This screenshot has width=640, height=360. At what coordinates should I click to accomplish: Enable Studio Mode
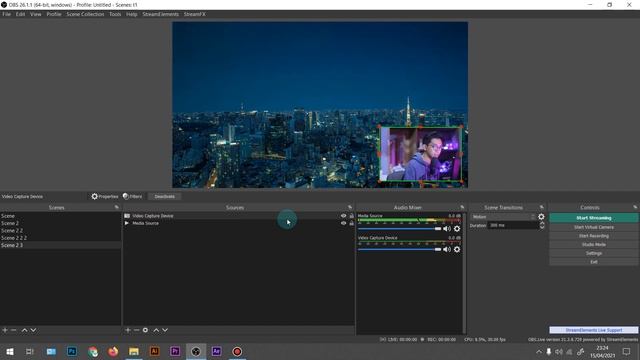593,244
